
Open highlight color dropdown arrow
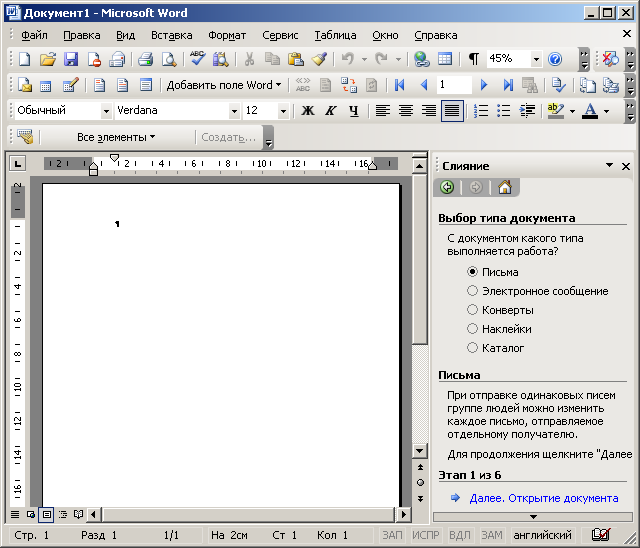pyautogui.click(x=572, y=111)
